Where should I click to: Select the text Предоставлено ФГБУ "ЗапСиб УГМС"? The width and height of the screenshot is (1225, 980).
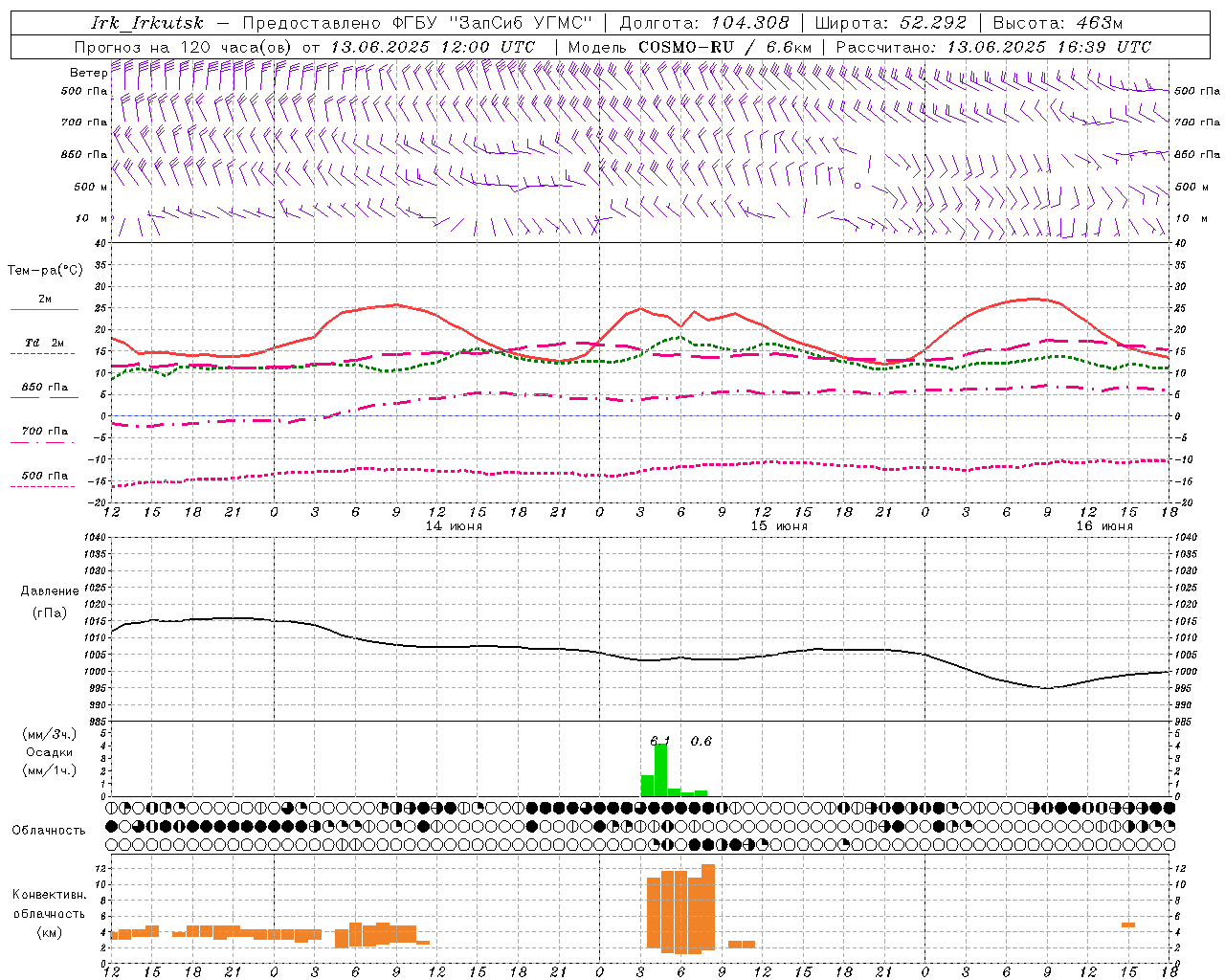(418, 23)
